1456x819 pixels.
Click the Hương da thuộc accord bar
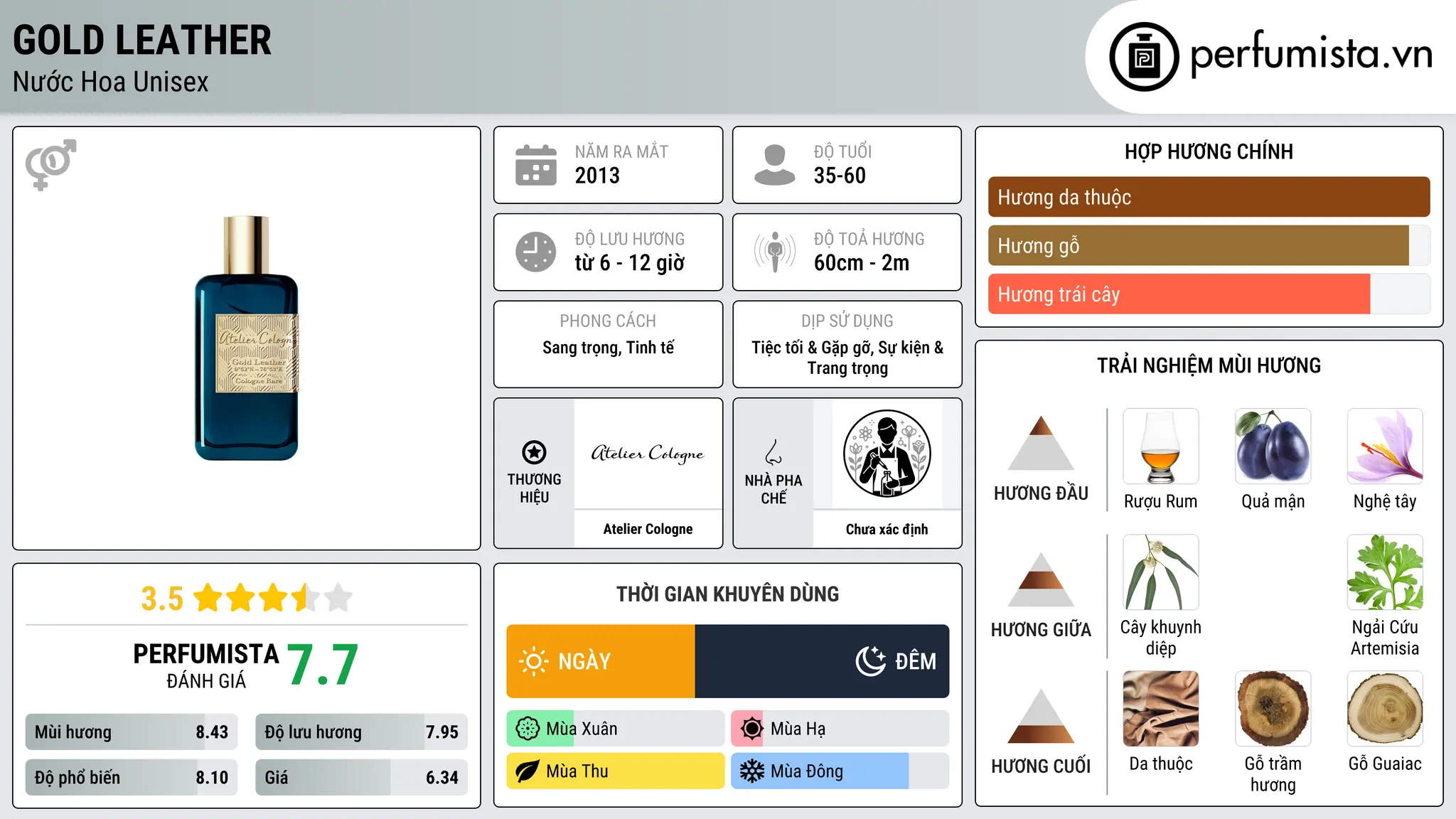pyautogui.click(x=1209, y=197)
